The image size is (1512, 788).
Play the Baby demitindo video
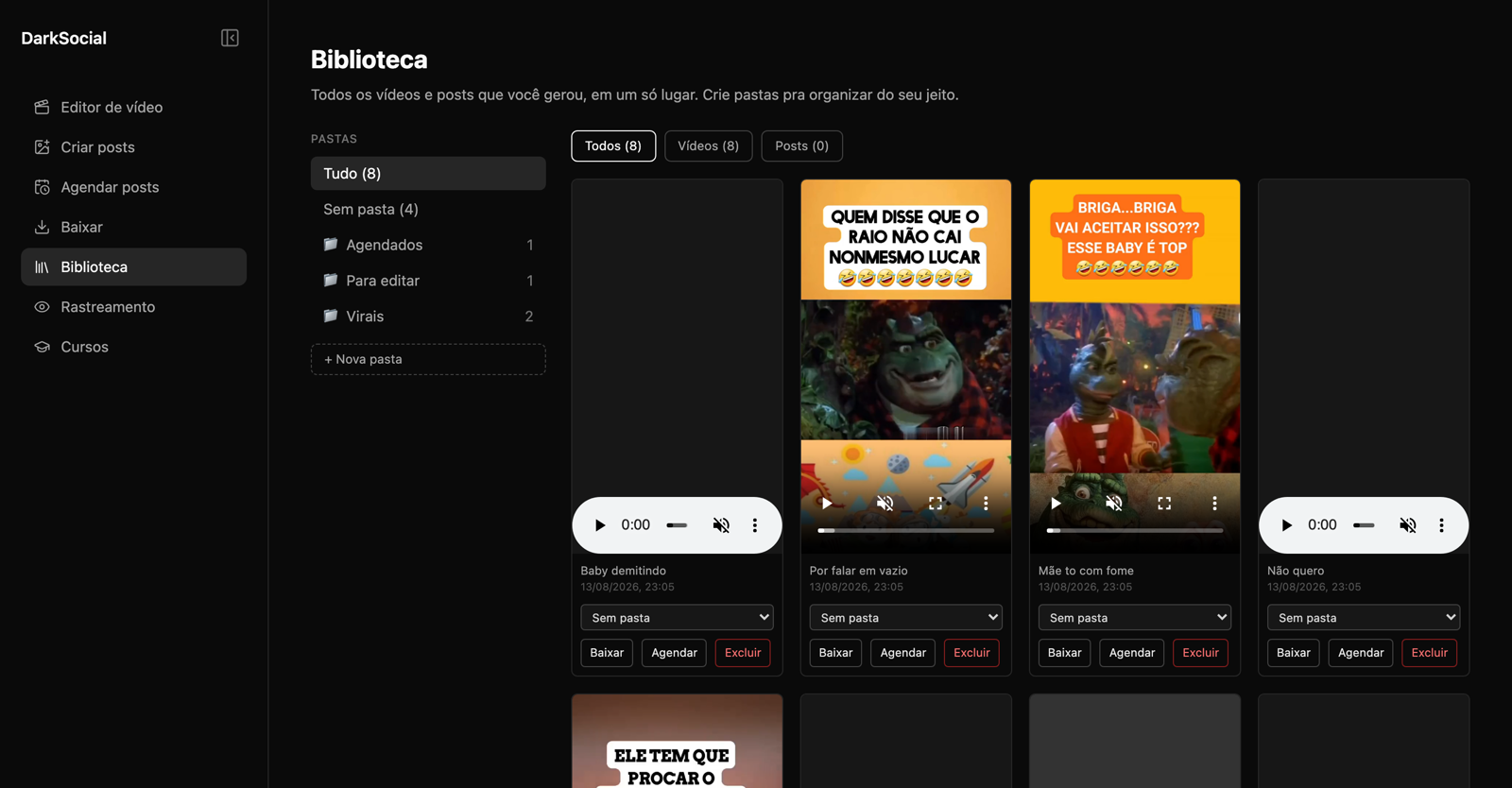[x=599, y=525]
